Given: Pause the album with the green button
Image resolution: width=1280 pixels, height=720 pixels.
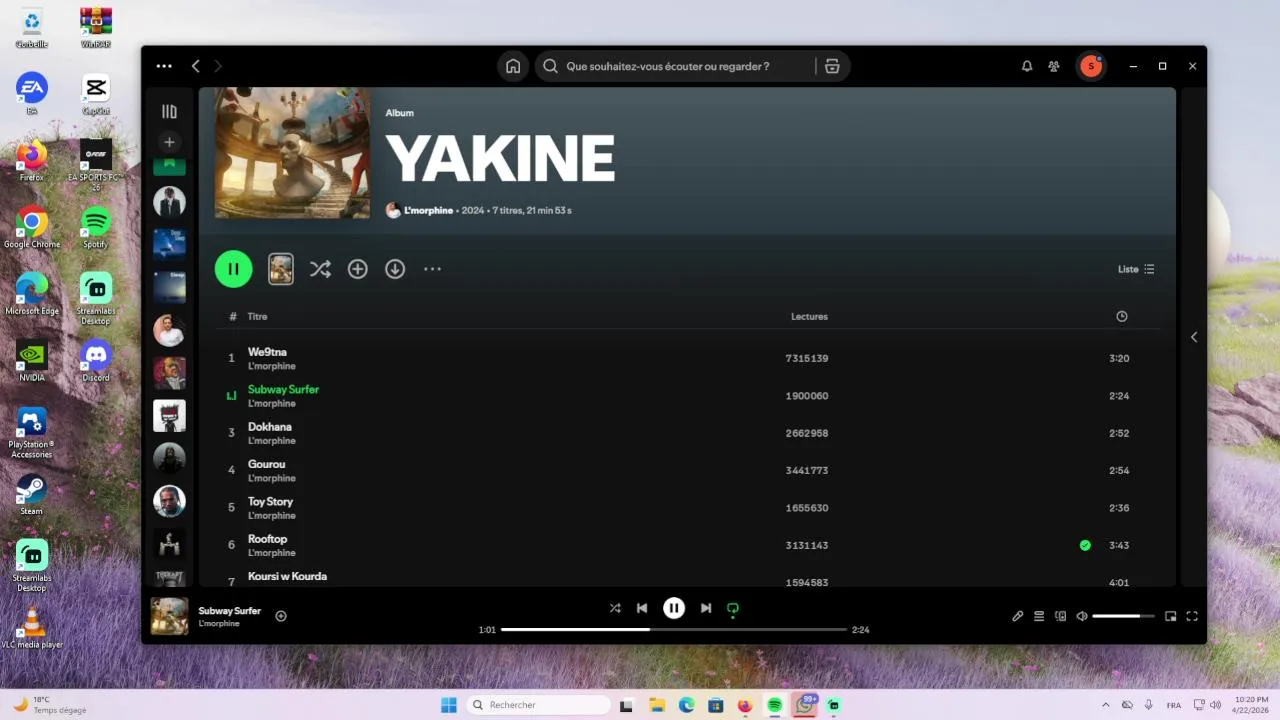Looking at the screenshot, I should [x=233, y=269].
